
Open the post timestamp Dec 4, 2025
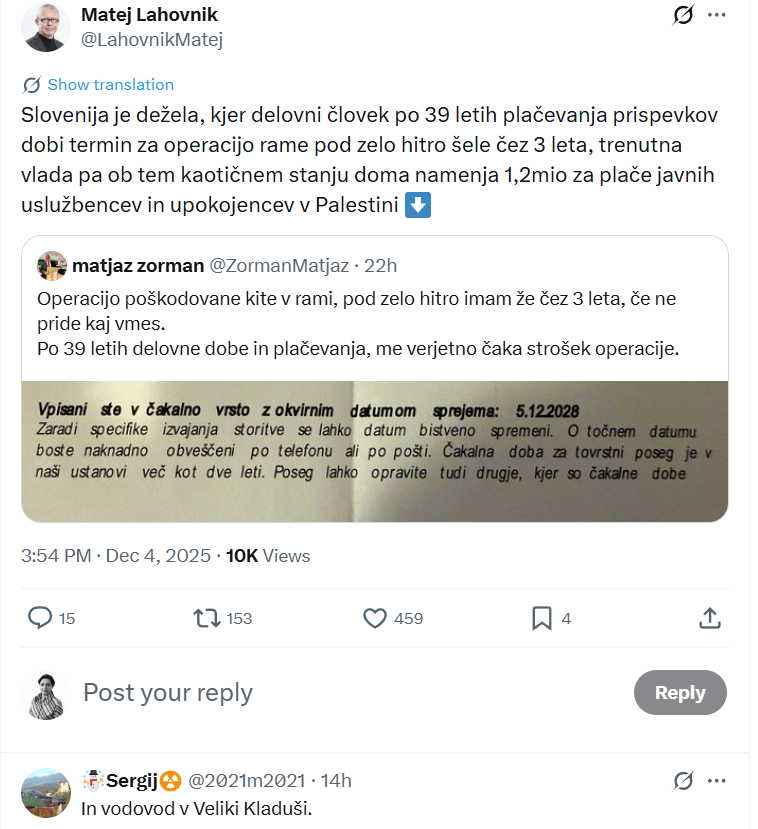click(159, 556)
